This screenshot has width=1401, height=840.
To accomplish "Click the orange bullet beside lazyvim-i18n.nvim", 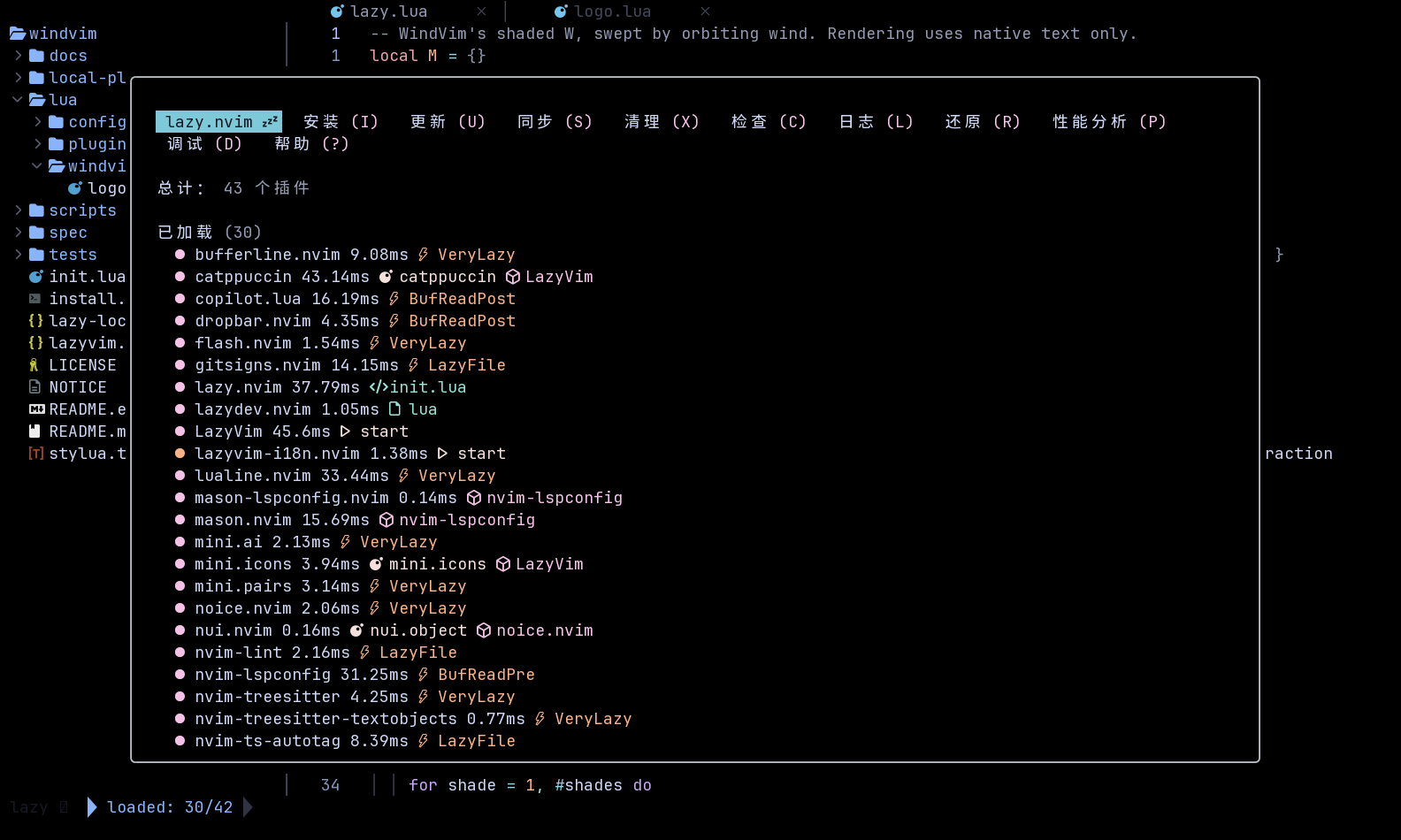I will (x=180, y=454).
